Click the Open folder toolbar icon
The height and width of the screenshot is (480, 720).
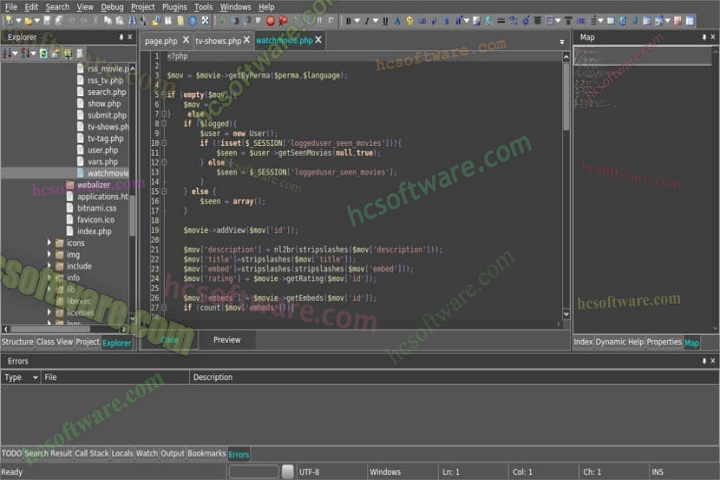pos(28,21)
